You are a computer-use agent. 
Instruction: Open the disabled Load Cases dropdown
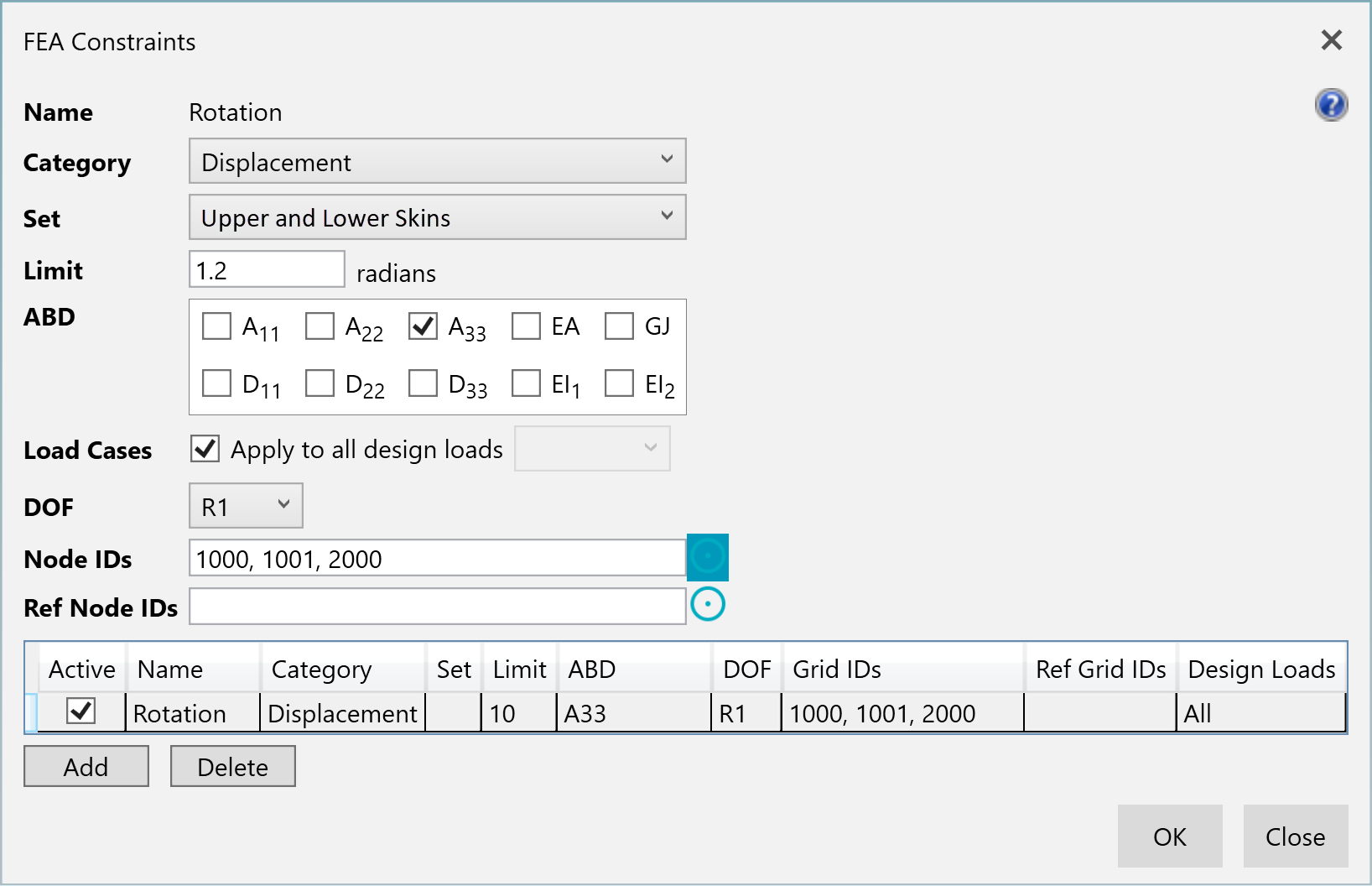[x=592, y=449]
